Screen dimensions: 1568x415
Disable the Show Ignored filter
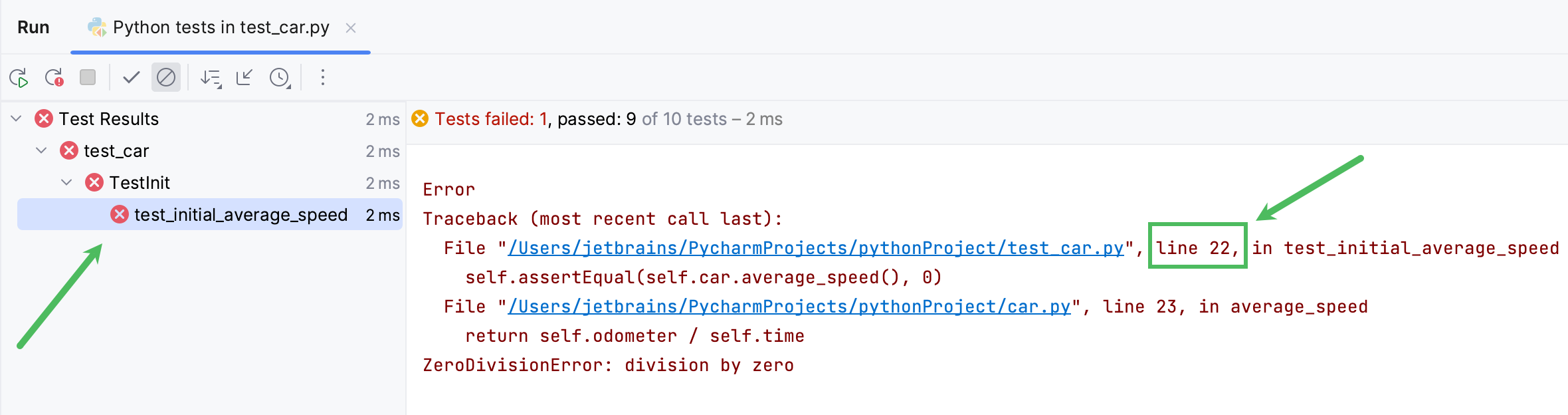point(165,77)
